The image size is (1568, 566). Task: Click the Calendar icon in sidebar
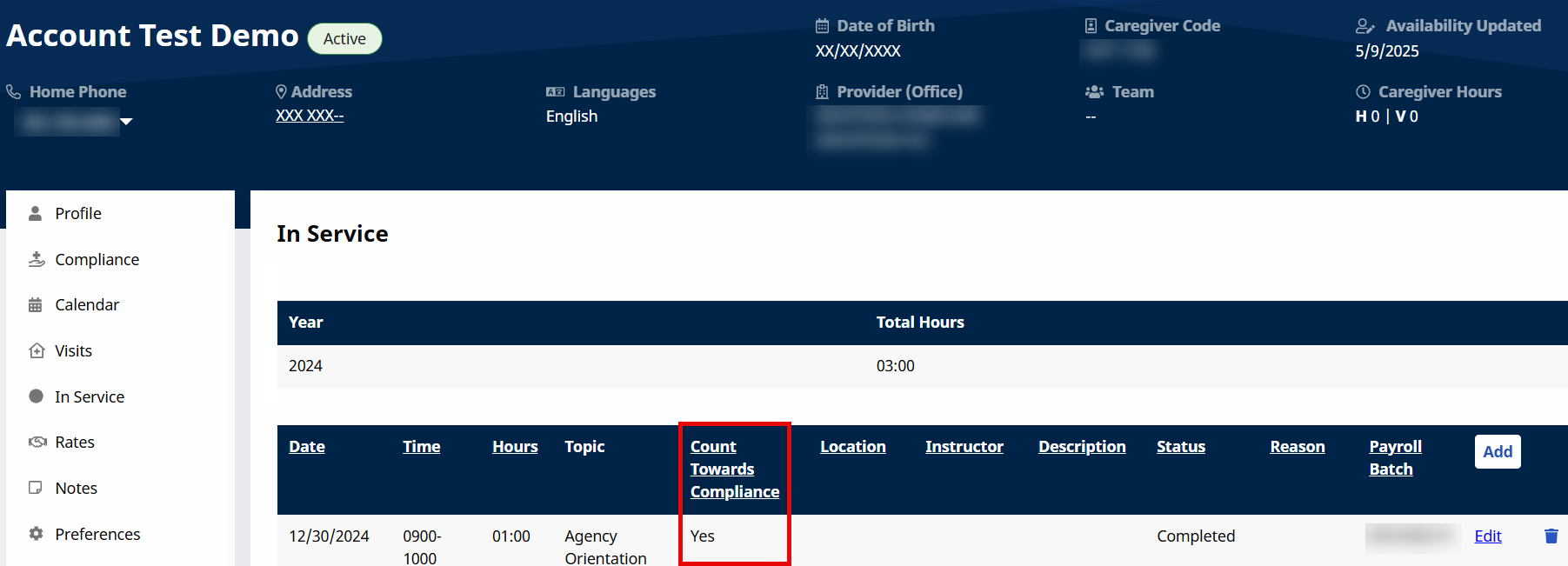36,305
